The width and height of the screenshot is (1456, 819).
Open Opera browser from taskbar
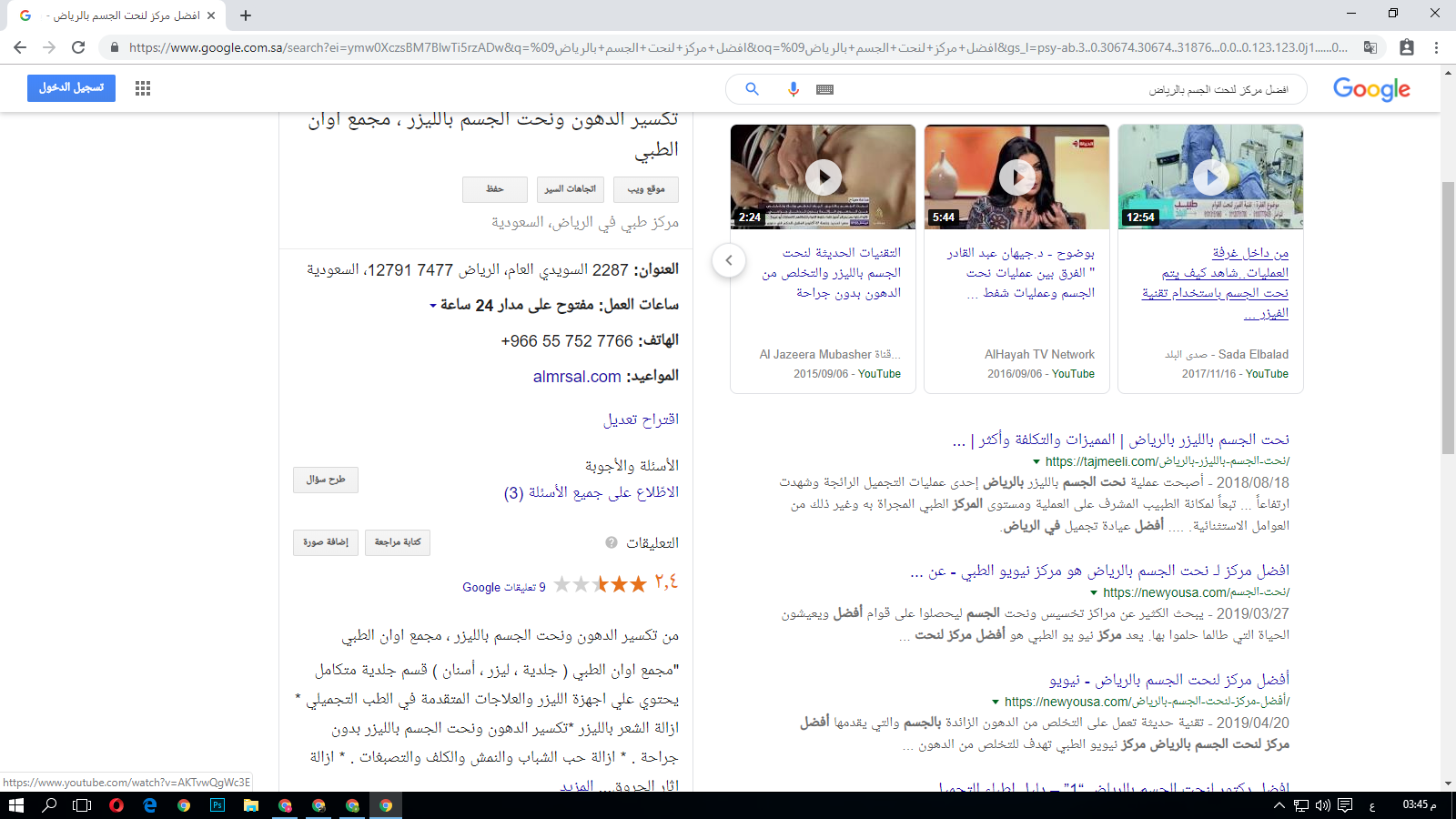tap(116, 805)
